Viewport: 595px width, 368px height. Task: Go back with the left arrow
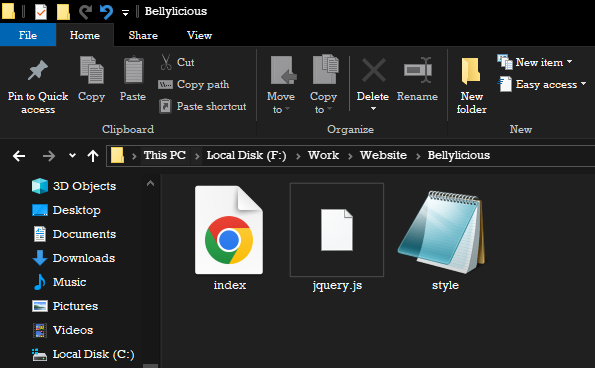(19, 156)
